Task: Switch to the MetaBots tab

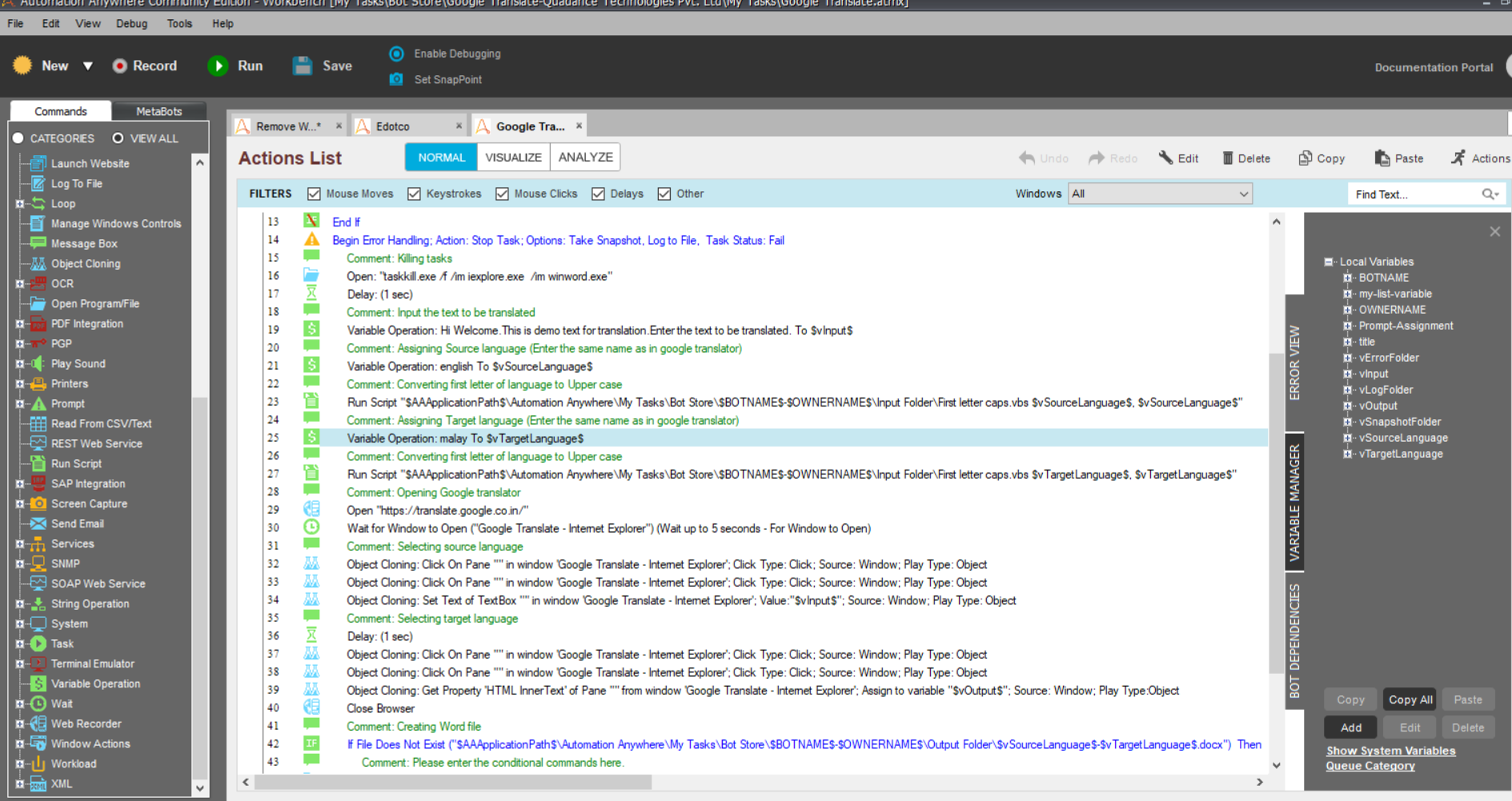Action: coord(158,111)
